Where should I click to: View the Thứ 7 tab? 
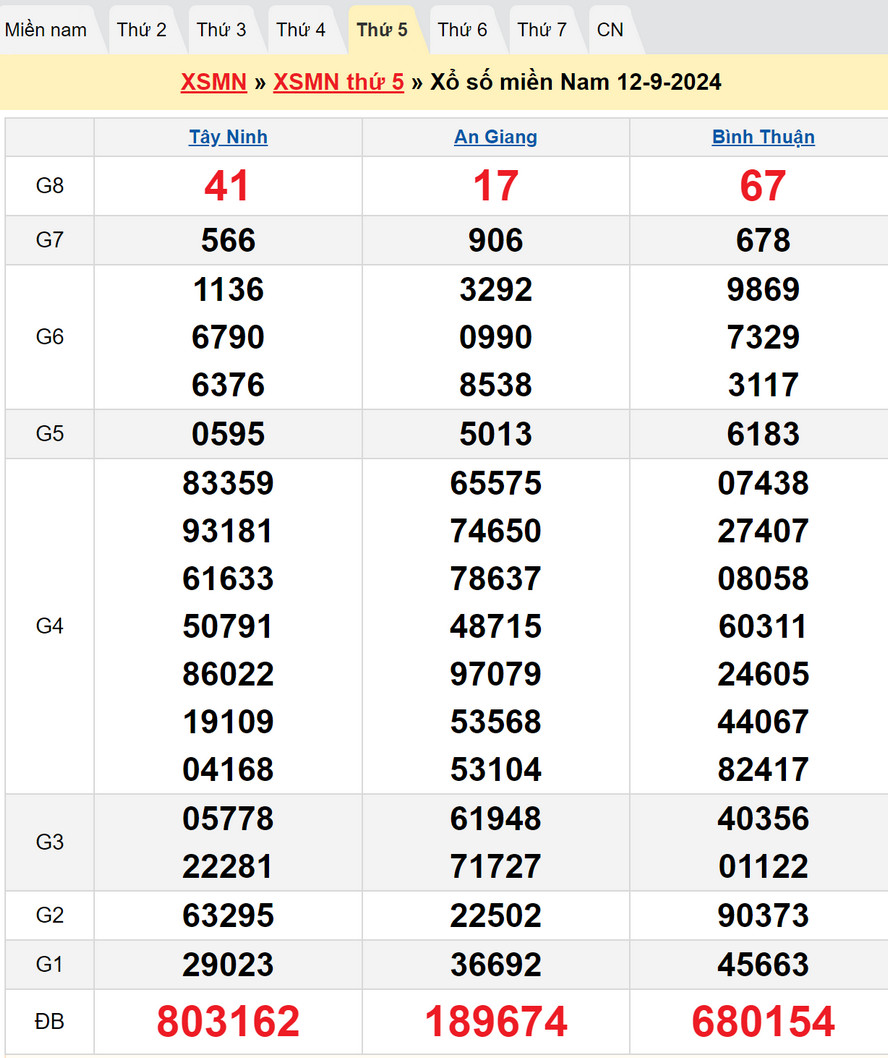(542, 30)
